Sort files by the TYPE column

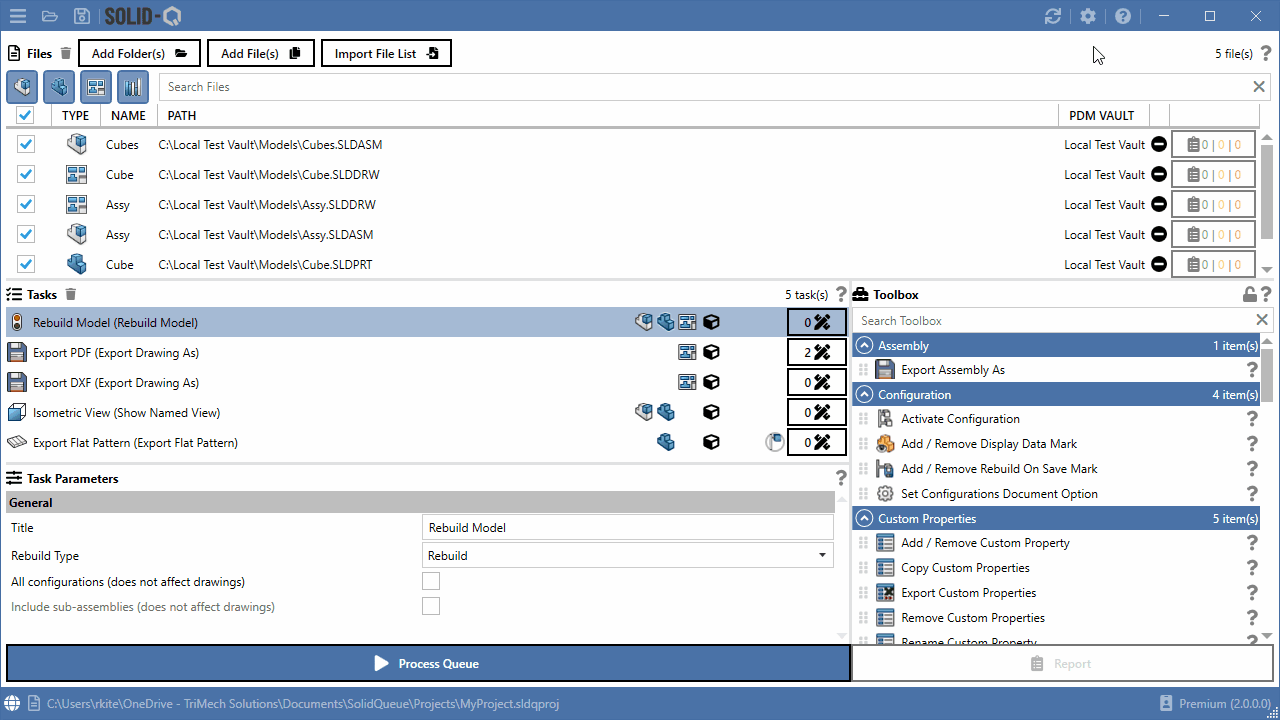76,115
